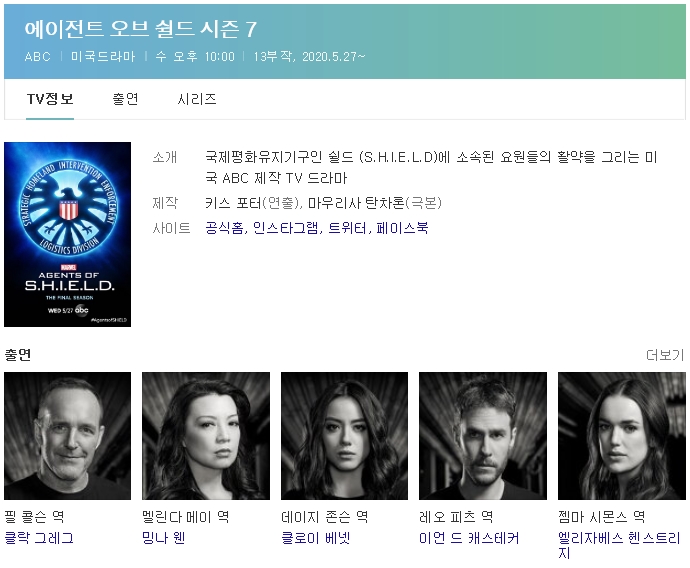Open actor 밍나 웬 profile link

pos(164,538)
